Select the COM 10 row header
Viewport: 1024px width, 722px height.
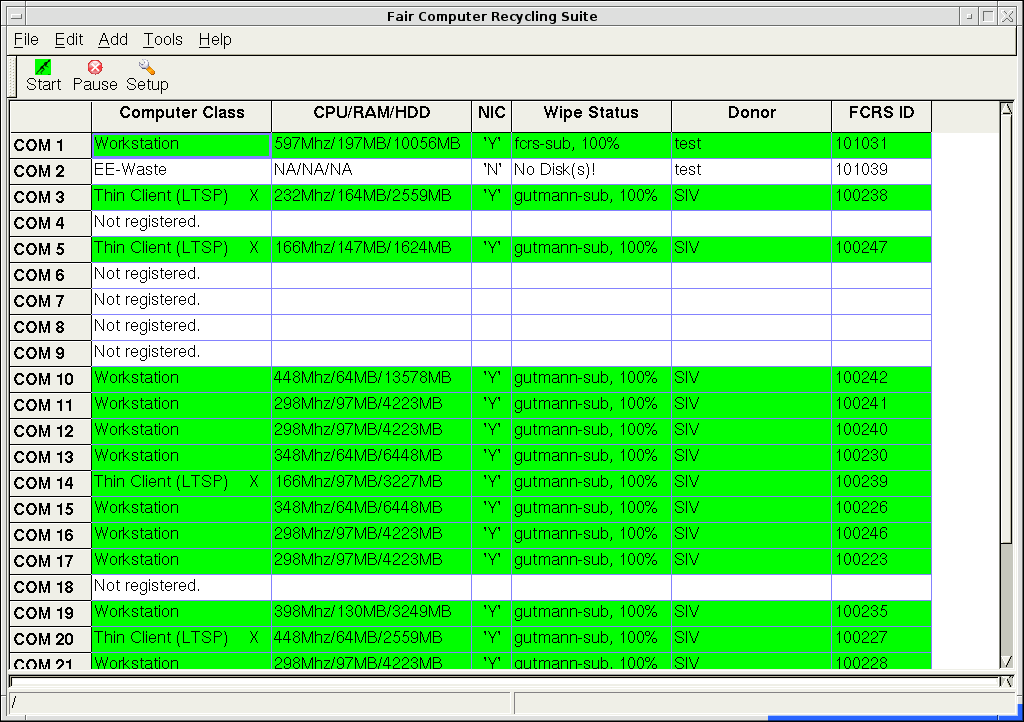(x=50, y=380)
